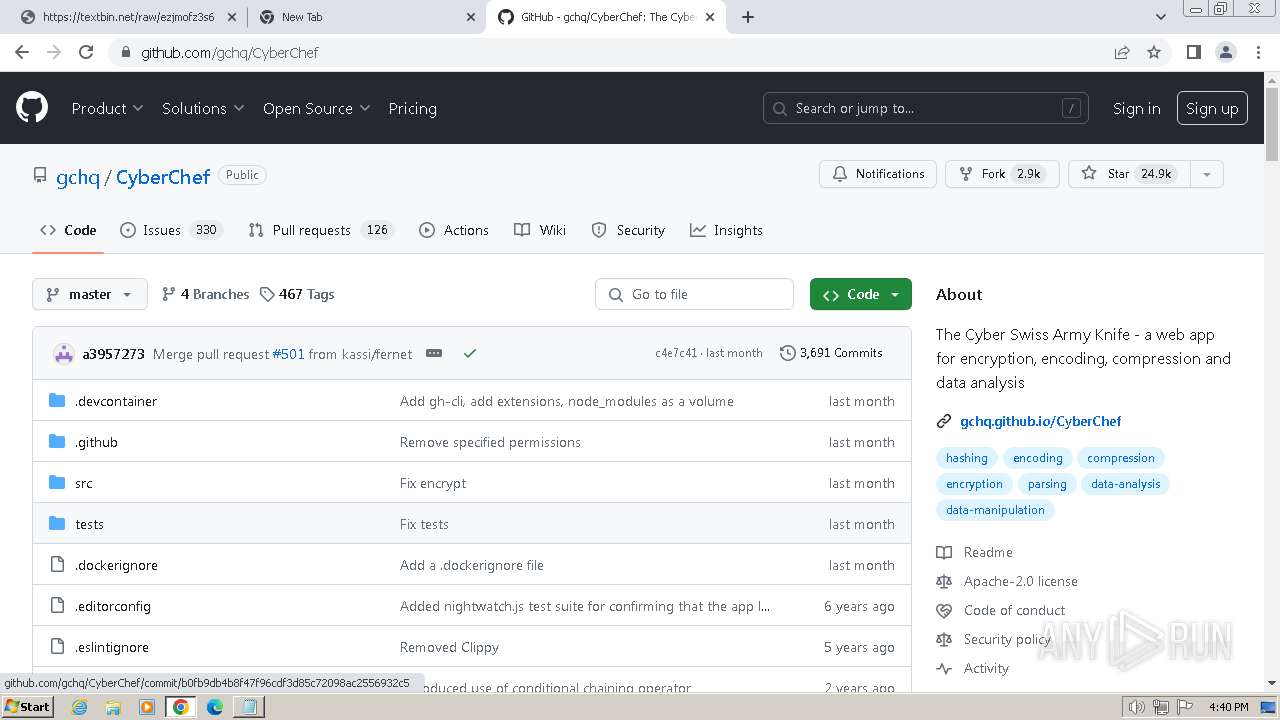Open a new browser tab with plus icon
Viewport: 1280px width, 720px height.
tap(748, 17)
